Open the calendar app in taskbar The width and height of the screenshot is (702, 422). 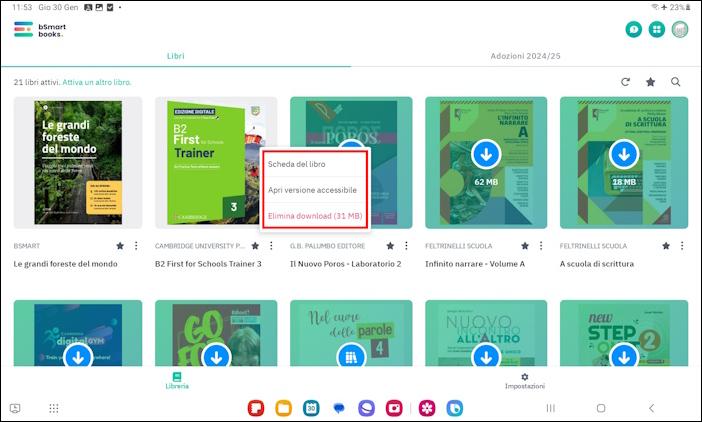pyautogui.click(x=311, y=408)
